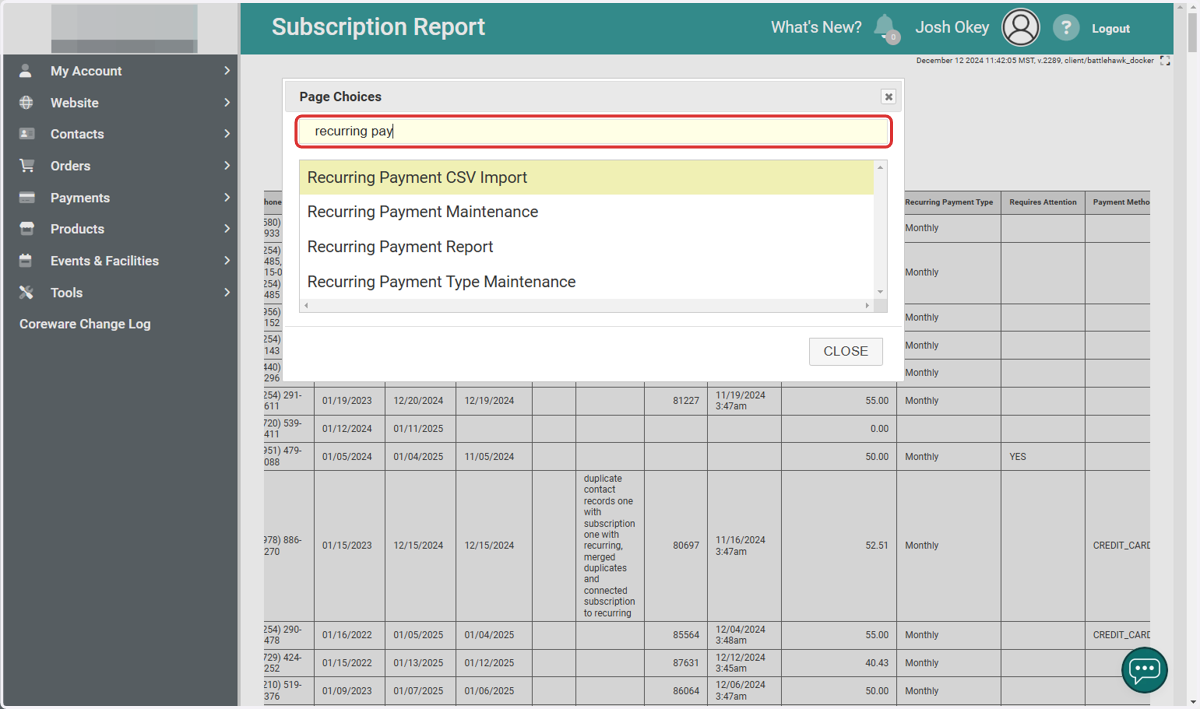The image size is (1200, 709).
Task: Click the 52.51 amount cell
Action: [839, 546]
